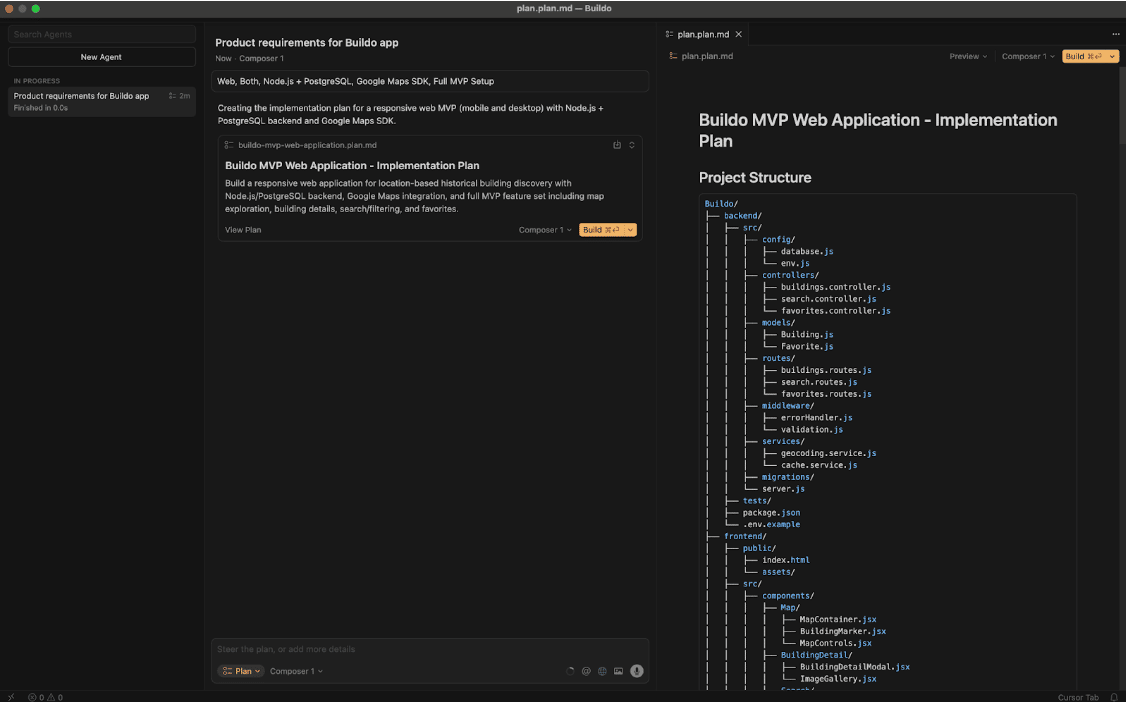1126x702 pixels.
Task: Open the three-dots menu in editor tab bar
Action: 1115,34
